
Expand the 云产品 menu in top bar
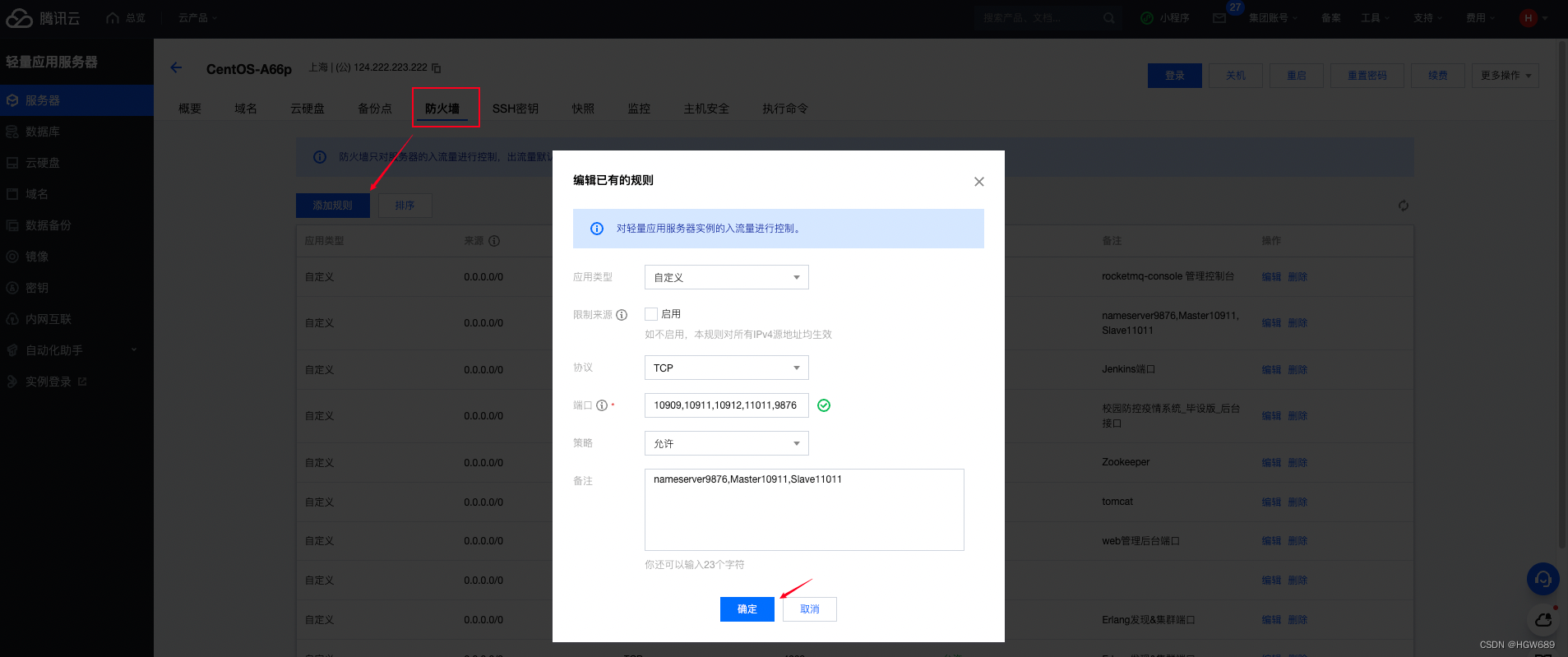(x=197, y=17)
